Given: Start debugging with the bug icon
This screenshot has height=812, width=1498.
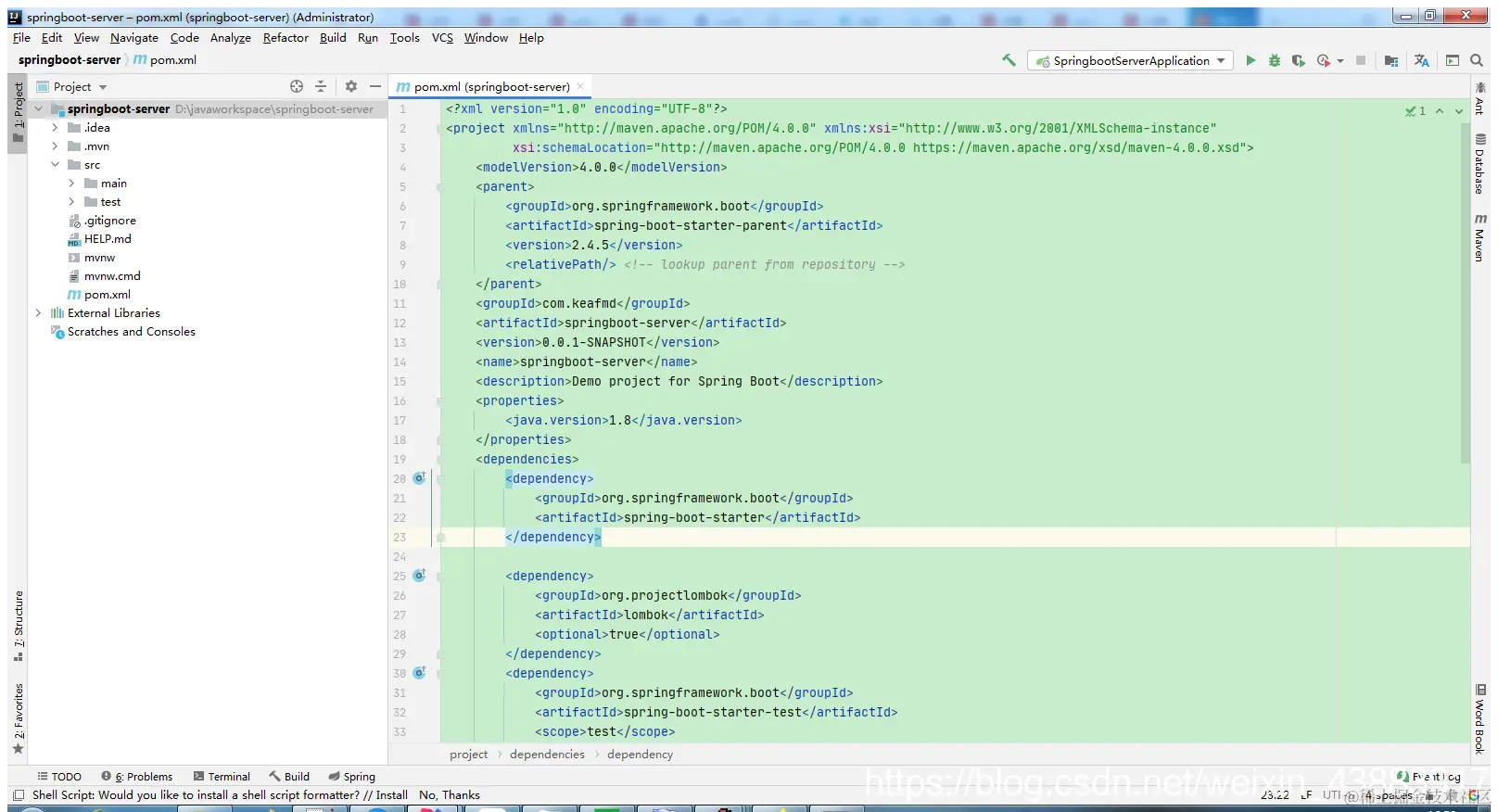Looking at the screenshot, I should pos(1275,60).
